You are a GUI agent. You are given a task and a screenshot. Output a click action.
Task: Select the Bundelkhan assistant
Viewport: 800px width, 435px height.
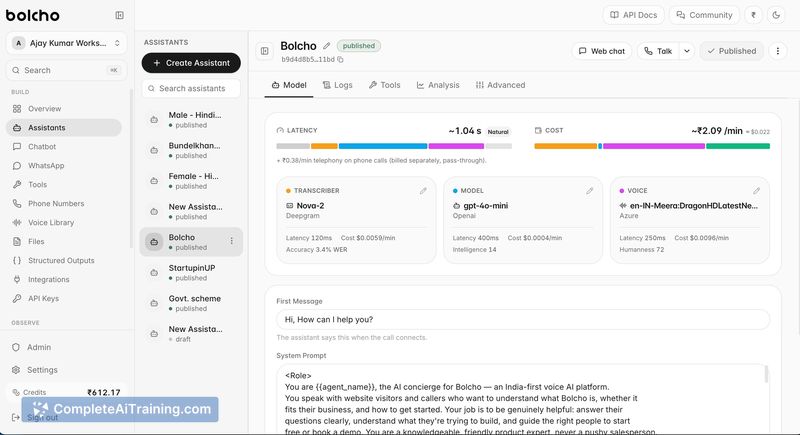click(x=191, y=150)
